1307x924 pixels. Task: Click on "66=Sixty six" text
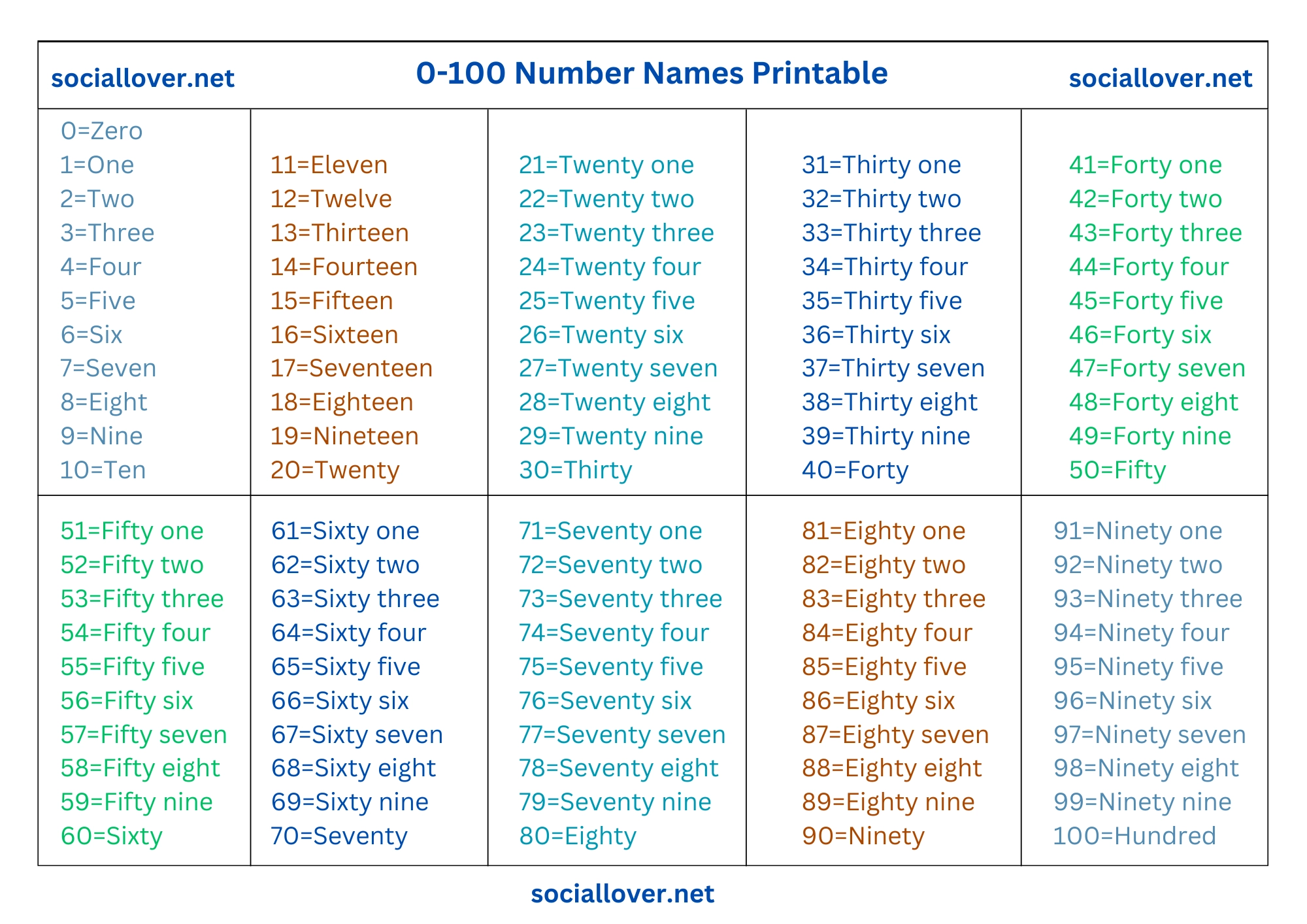pos(340,701)
